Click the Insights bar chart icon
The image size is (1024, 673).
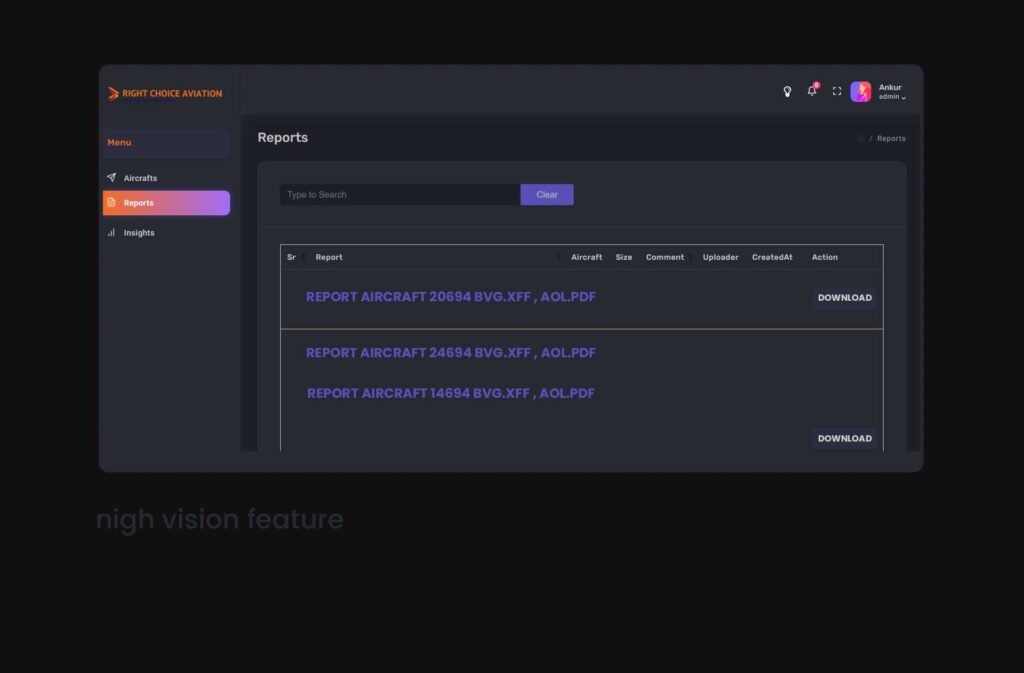point(111,232)
